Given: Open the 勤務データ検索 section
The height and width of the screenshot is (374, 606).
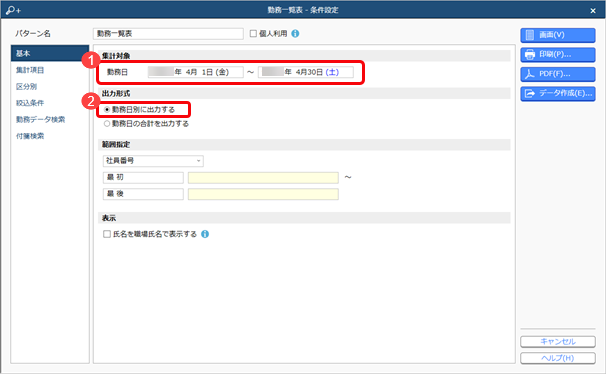Looking at the screenshot, I should pyautogui.click(x=40, y=119).
